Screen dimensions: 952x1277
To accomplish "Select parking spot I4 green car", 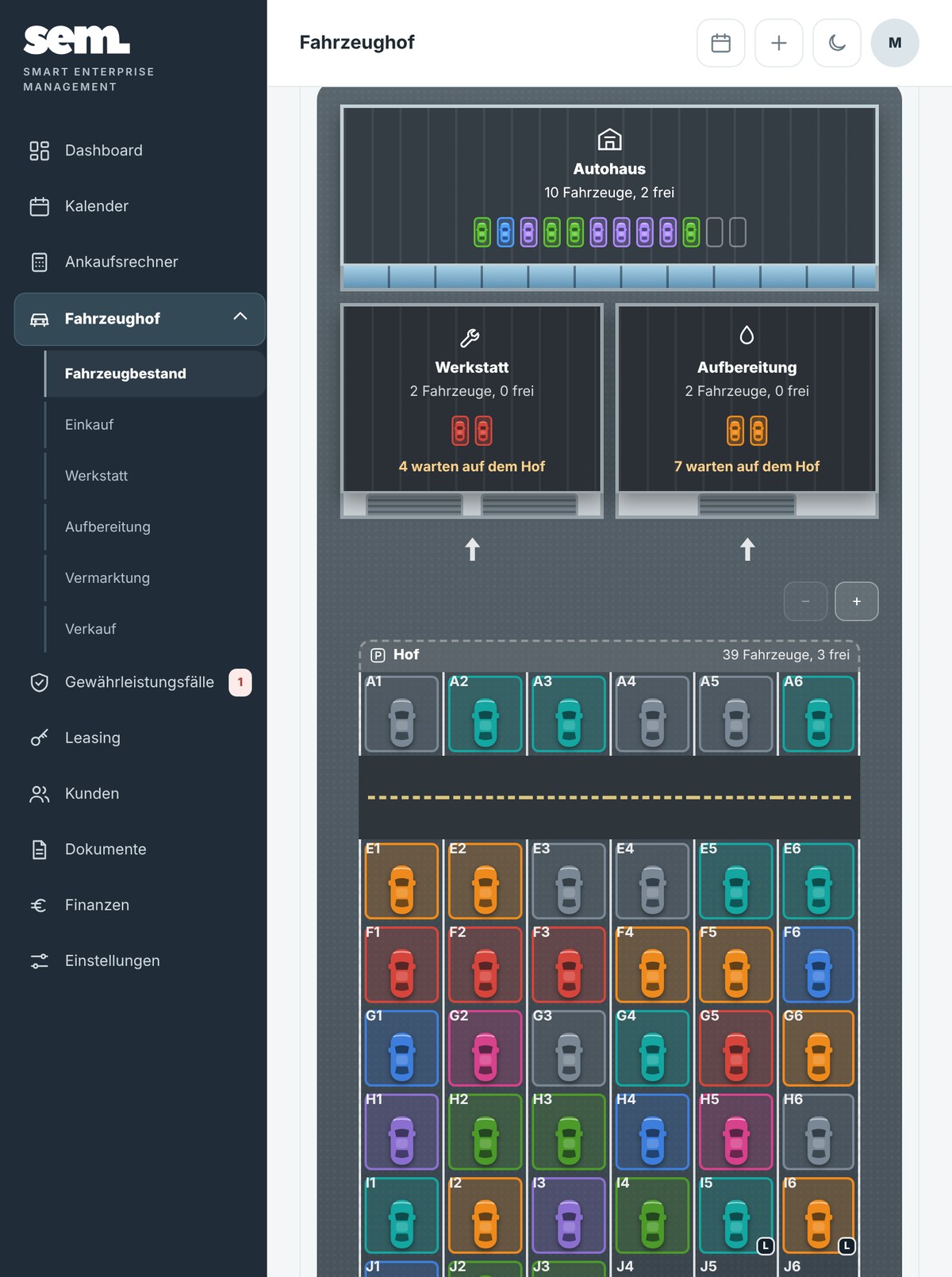I will 652,1216.
